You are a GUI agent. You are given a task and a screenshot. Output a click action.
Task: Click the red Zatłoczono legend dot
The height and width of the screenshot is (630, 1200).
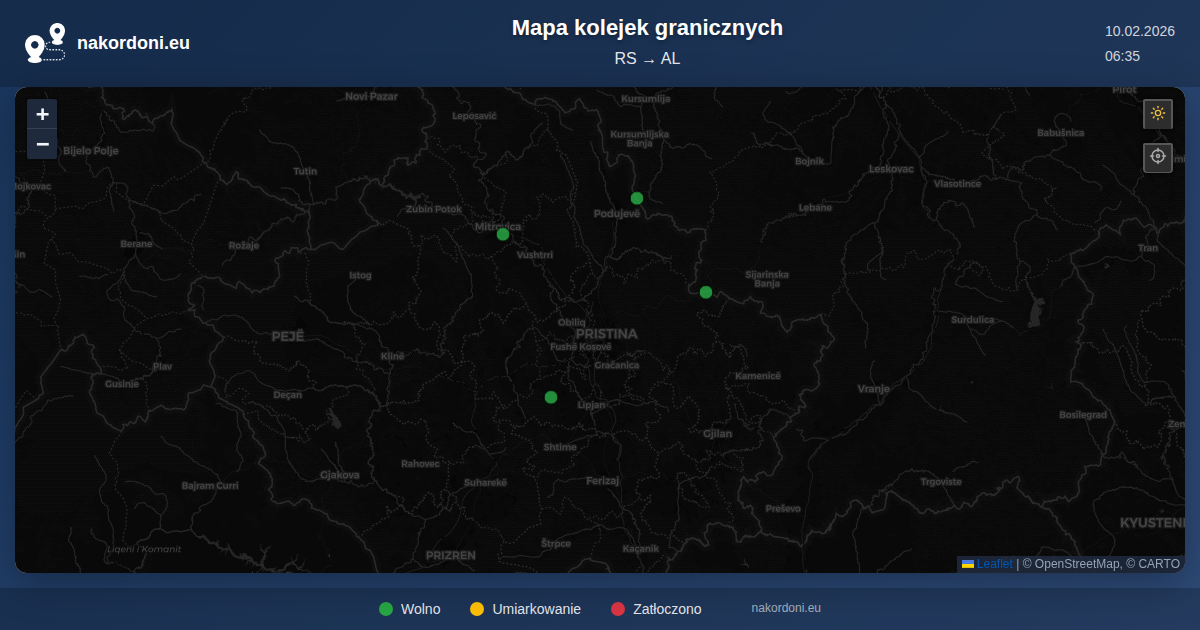tap(618, 609)
